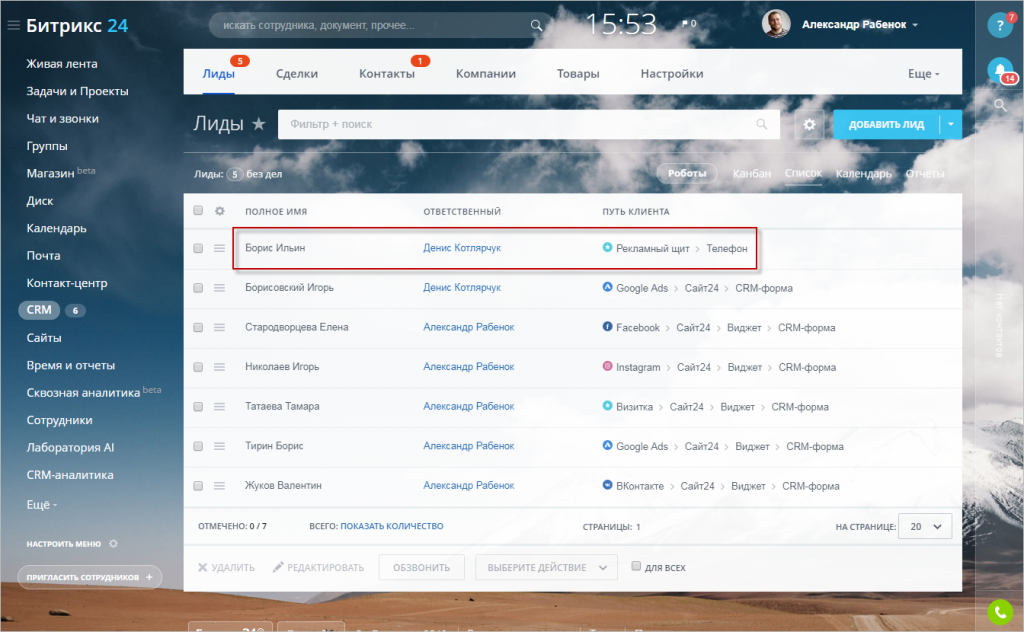Viewport: 1024px width, 632px height.
Task: Open the Настройки tab
Action: [x=671, y=74]
